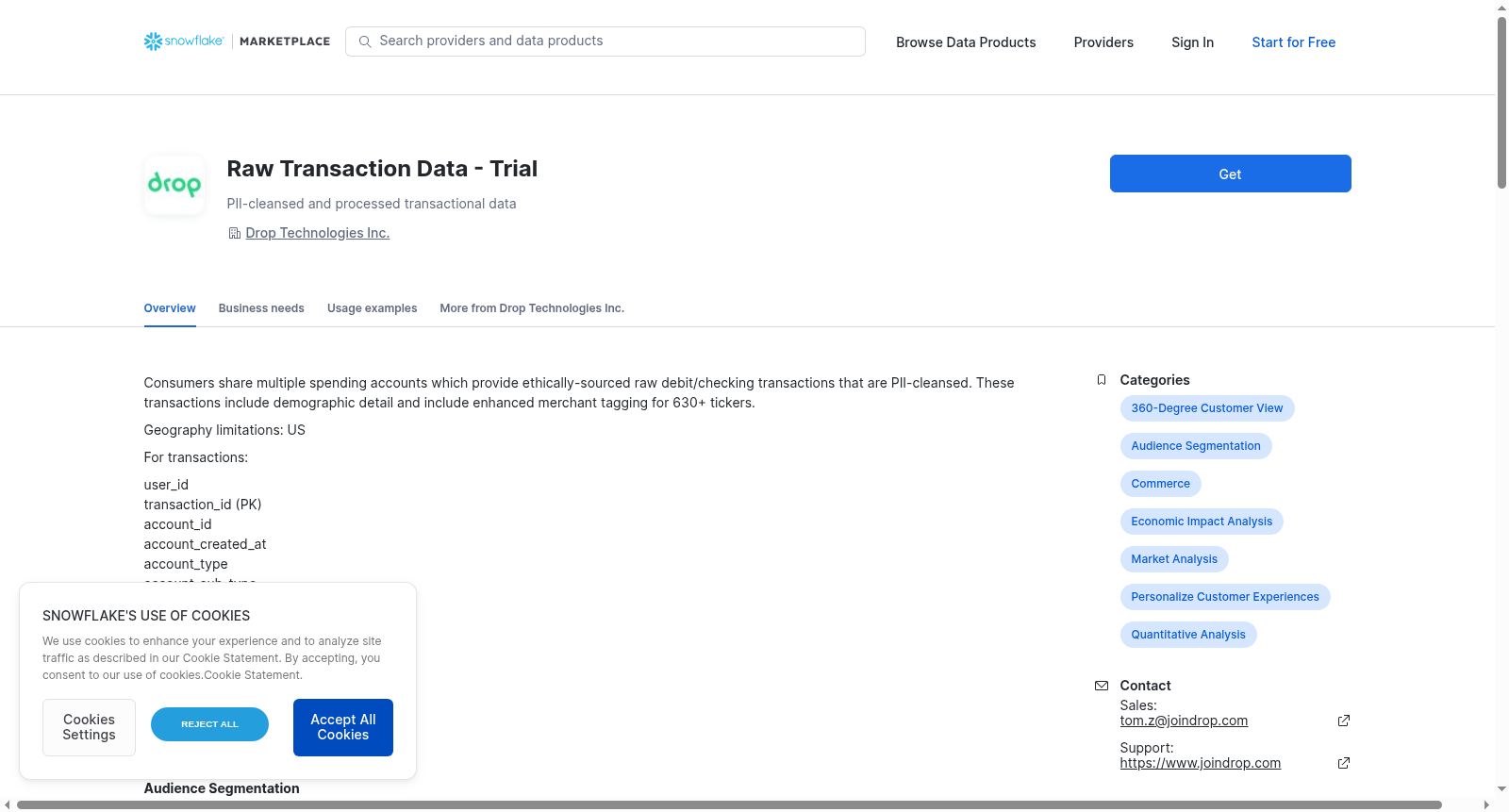
Task: Open Cookies Settings
Action: pyautogui.click(x=89, y=727)
